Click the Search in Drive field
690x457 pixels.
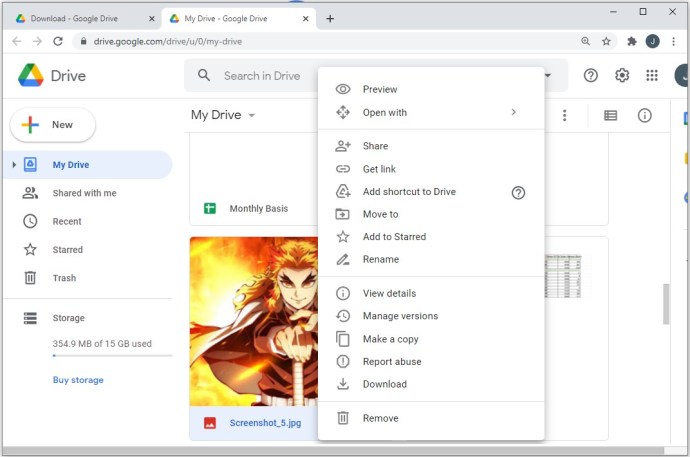(x=262, y=76)
